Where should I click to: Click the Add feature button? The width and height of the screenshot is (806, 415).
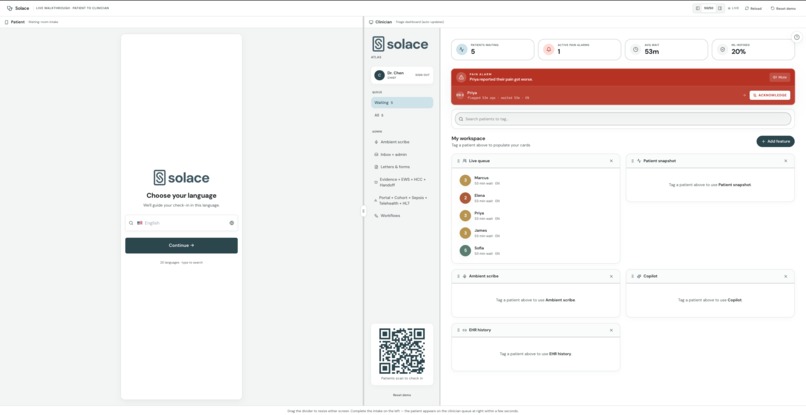pos(775,141)
